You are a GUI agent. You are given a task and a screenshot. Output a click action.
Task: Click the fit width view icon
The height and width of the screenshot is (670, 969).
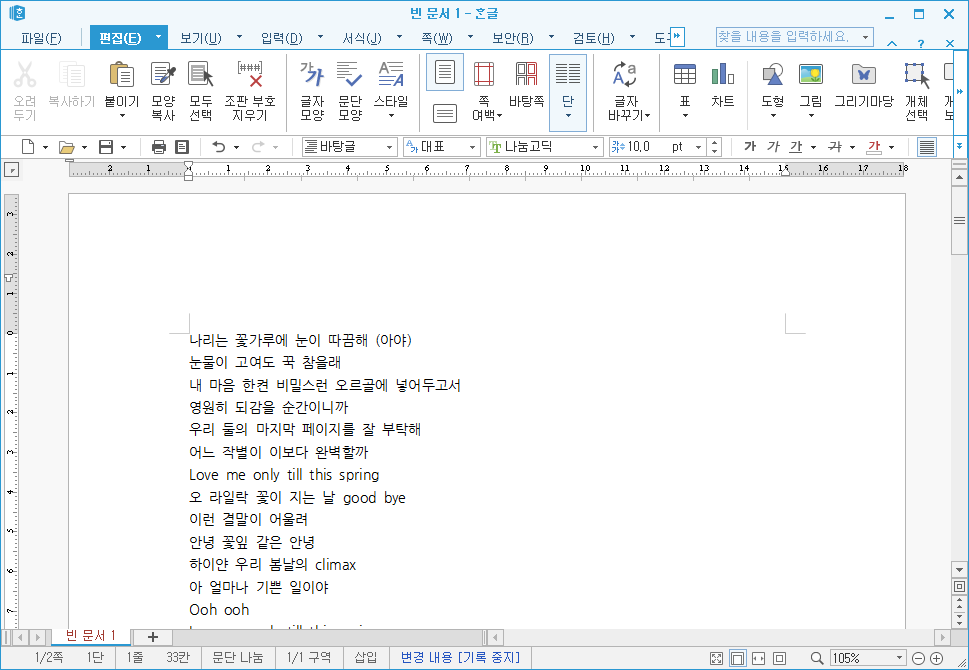click(x=758, y=658)
